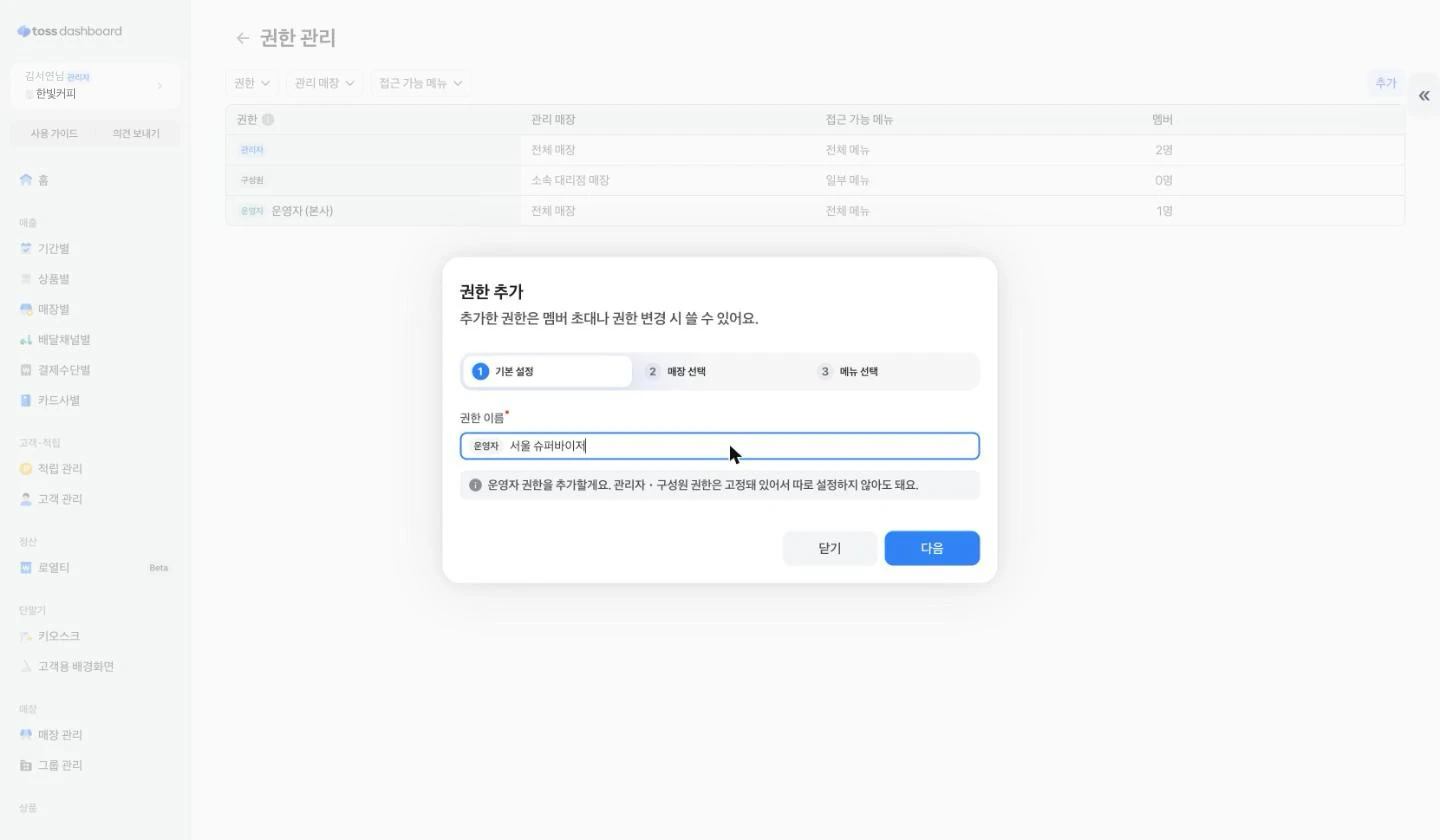Image resolution: width=1440 pixels, height=840 pixels.
Task: Expand the 한빛커피 account switcher
Action: [95, 85]
